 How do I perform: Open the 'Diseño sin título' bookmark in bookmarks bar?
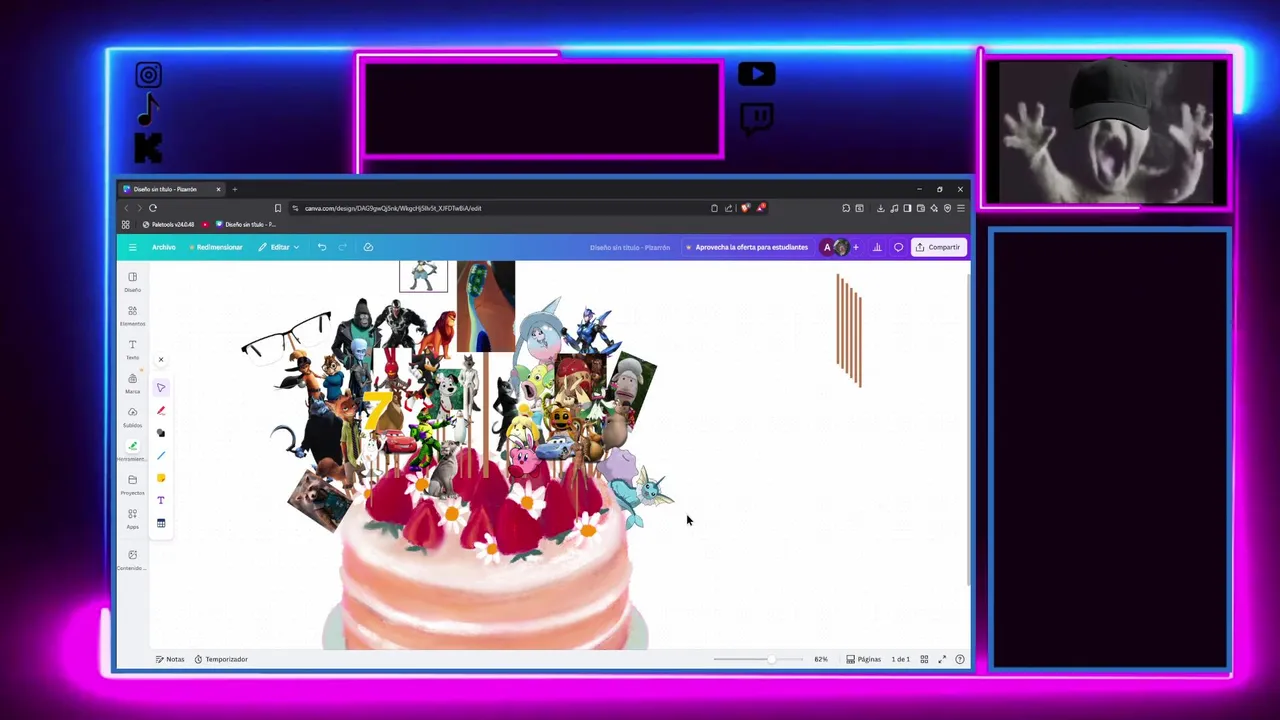(x=245, y=224)
